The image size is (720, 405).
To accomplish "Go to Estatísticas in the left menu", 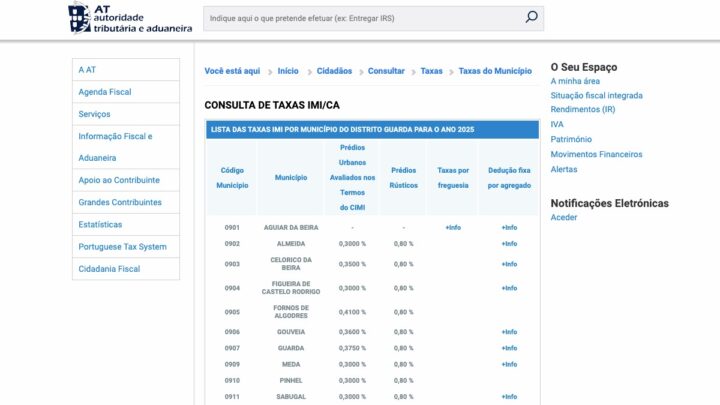I will click(100, 224).
